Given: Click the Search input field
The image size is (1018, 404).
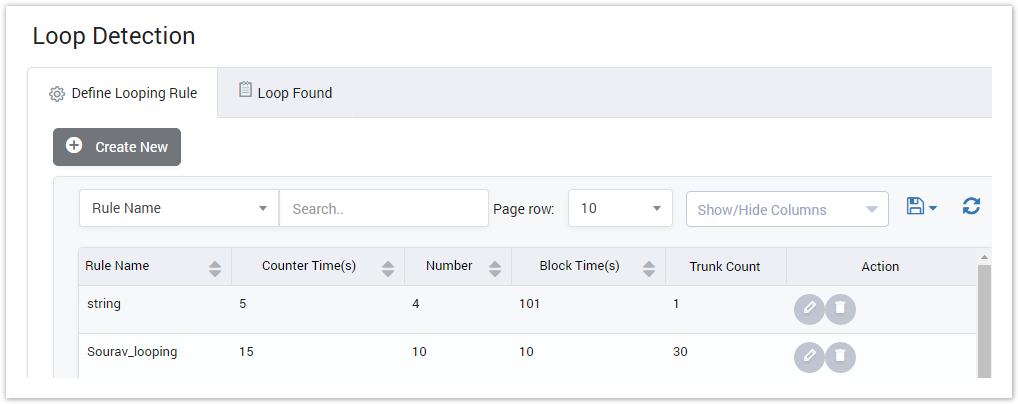Looking at the screenshot, I should pyautogui.click(x=383, y=209).
